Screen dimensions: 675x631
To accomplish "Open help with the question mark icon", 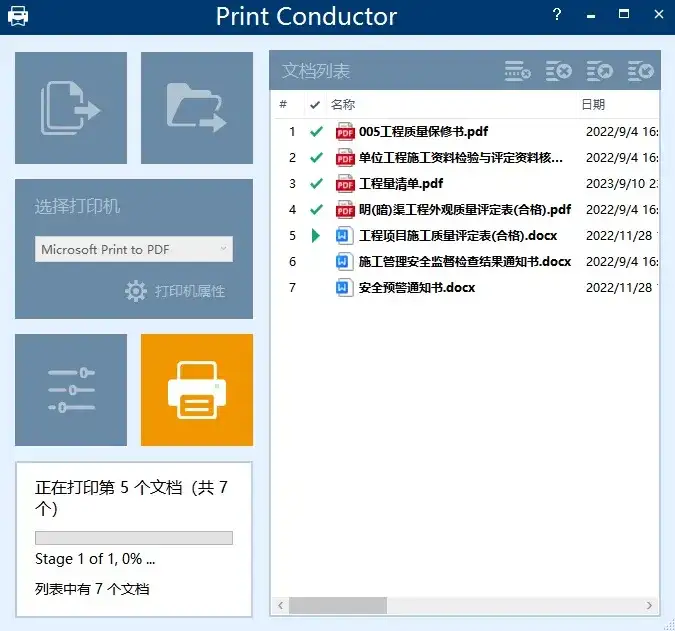I will 557,15.
